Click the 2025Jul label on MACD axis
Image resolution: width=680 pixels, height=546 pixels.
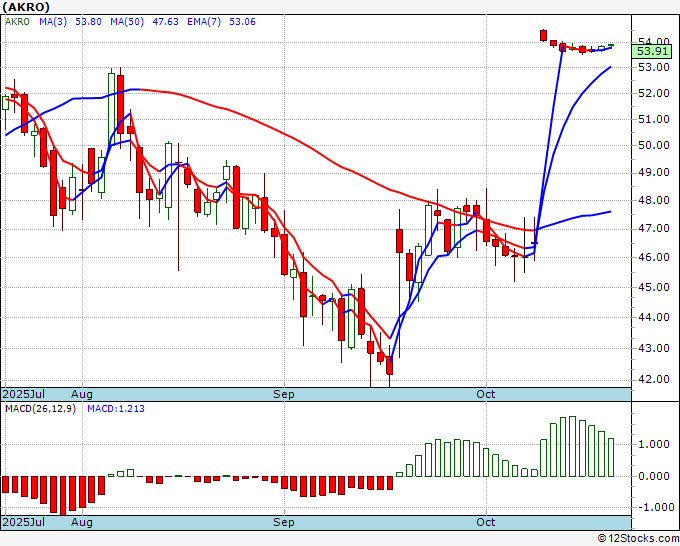(x=24, y=522)
